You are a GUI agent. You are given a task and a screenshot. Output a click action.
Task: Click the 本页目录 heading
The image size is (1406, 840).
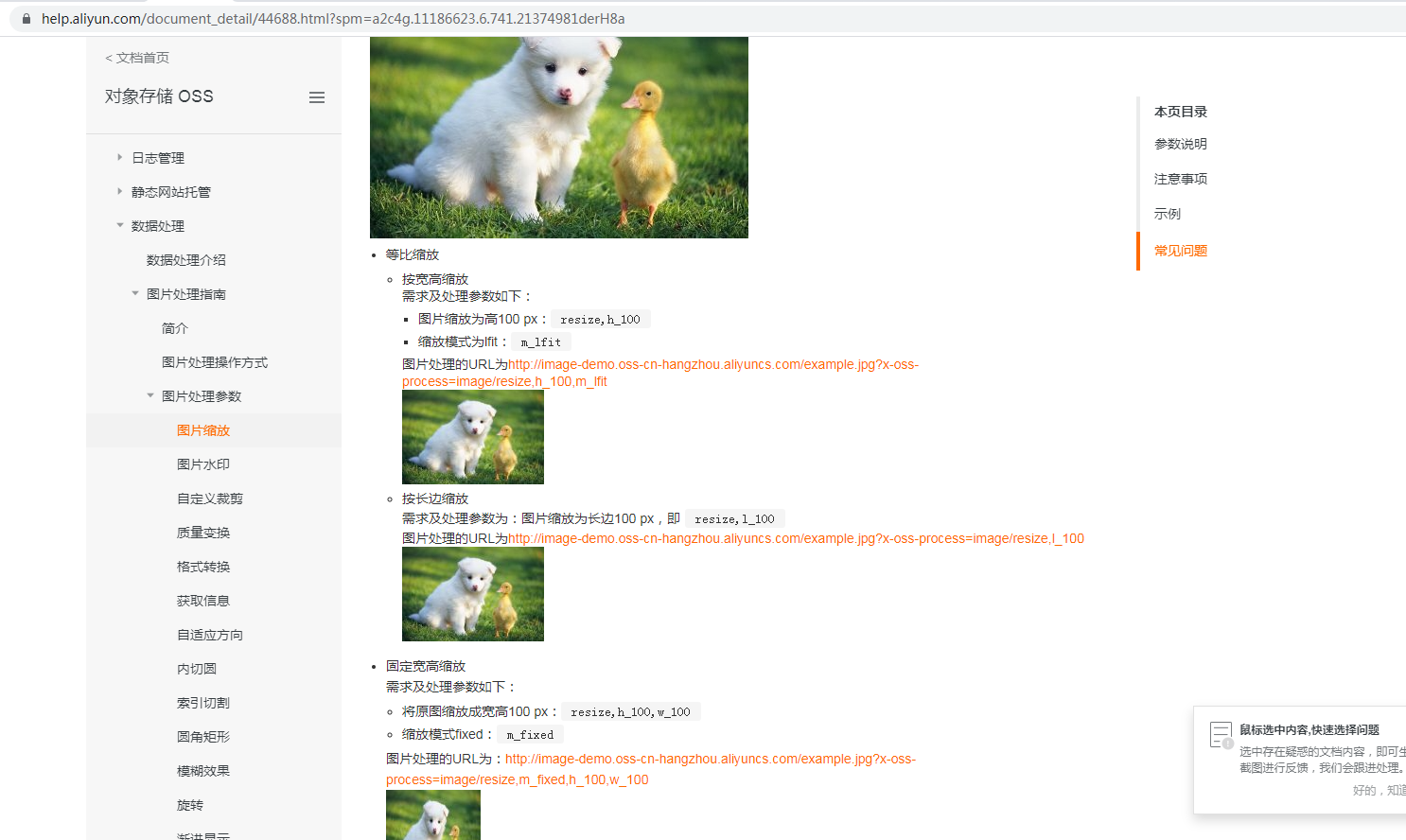pyautogui.click(x=1181, y=112)
